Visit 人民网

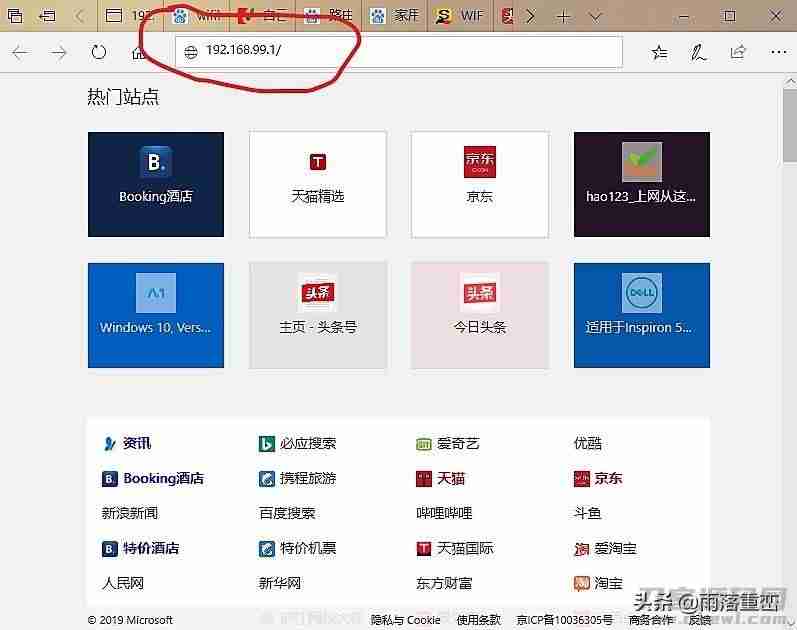122,583
